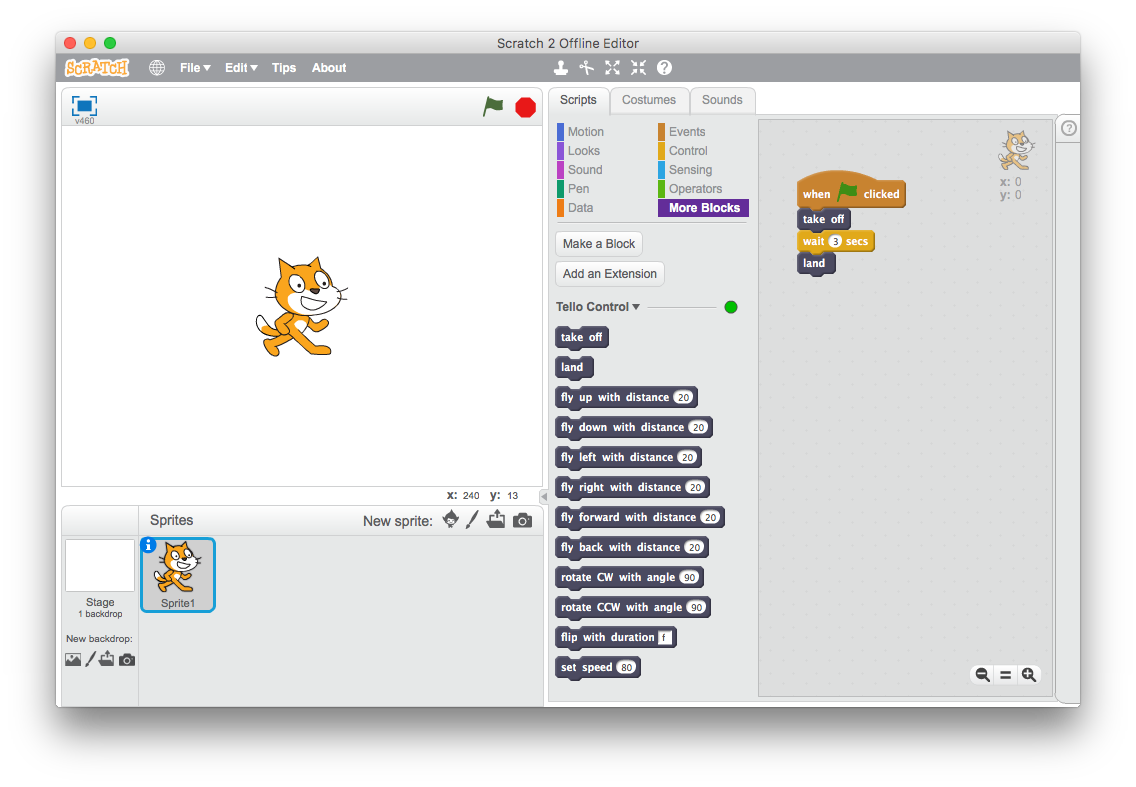Select the Block help question mark tool
The width and height of the screenshot is (1136, 787).
point(664,67)
